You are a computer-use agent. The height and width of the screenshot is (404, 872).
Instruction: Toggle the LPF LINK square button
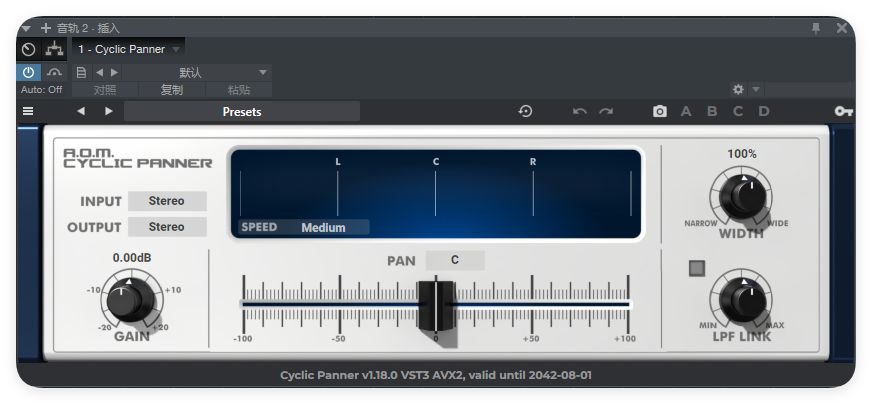click(x=696, y=268)
